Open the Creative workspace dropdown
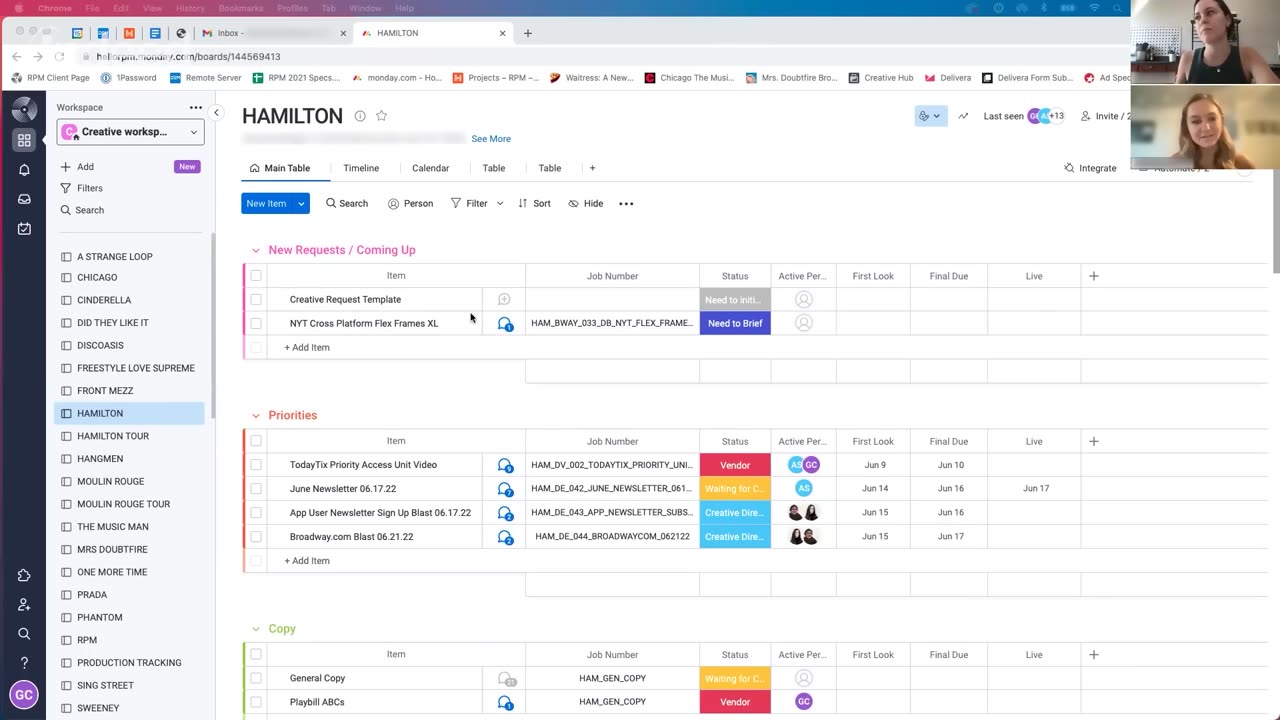Screen dimensions: 1280x720 (x=130, y=132)
